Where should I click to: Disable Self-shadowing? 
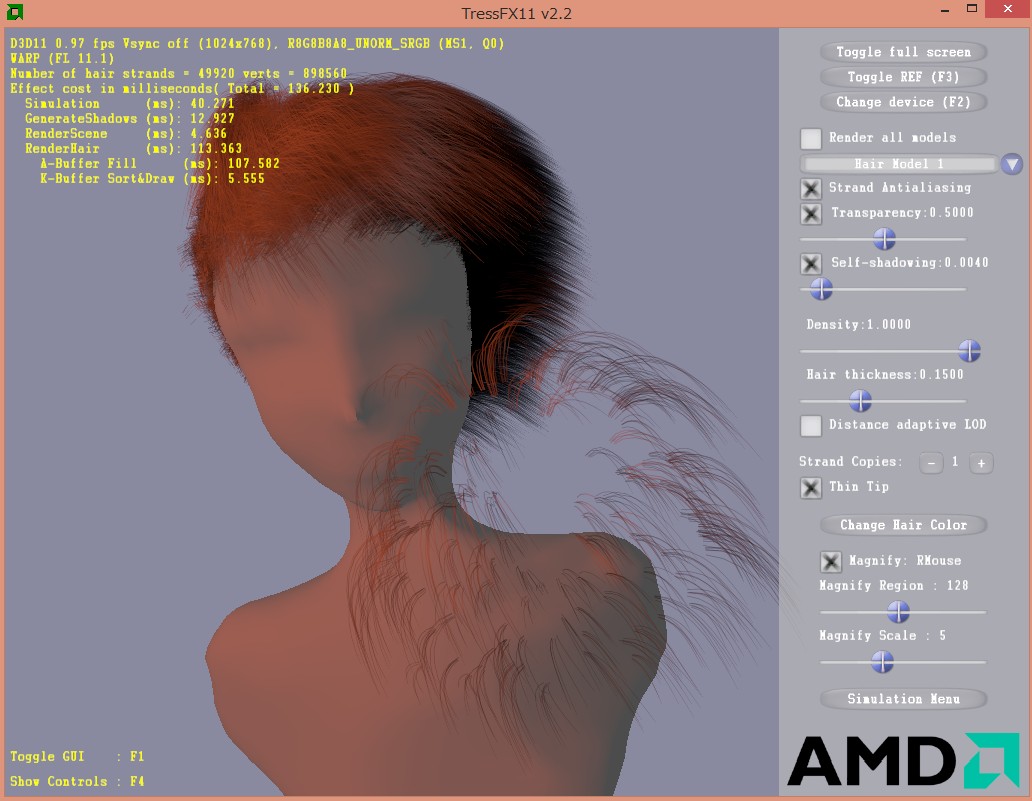[x=811, y=263]
